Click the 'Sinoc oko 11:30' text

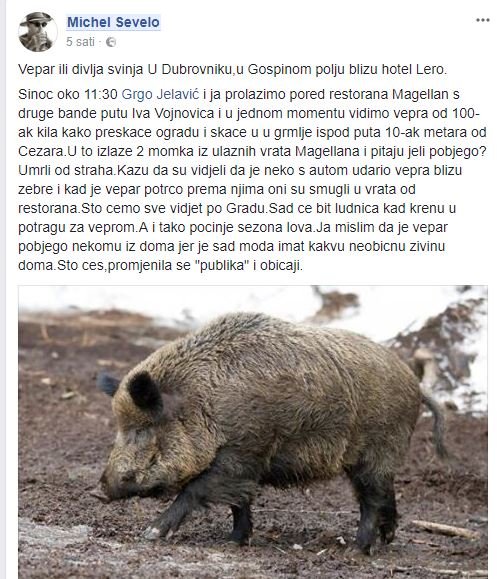pos(68,95)
